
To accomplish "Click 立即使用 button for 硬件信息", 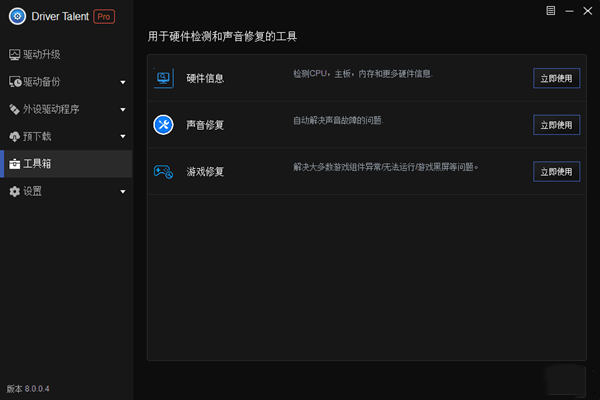I will pos(556,78).
